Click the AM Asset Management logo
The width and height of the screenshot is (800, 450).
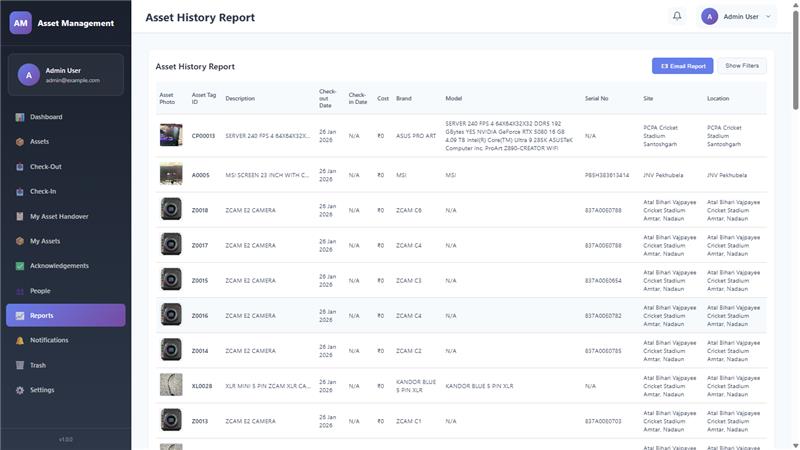[20, 23]
